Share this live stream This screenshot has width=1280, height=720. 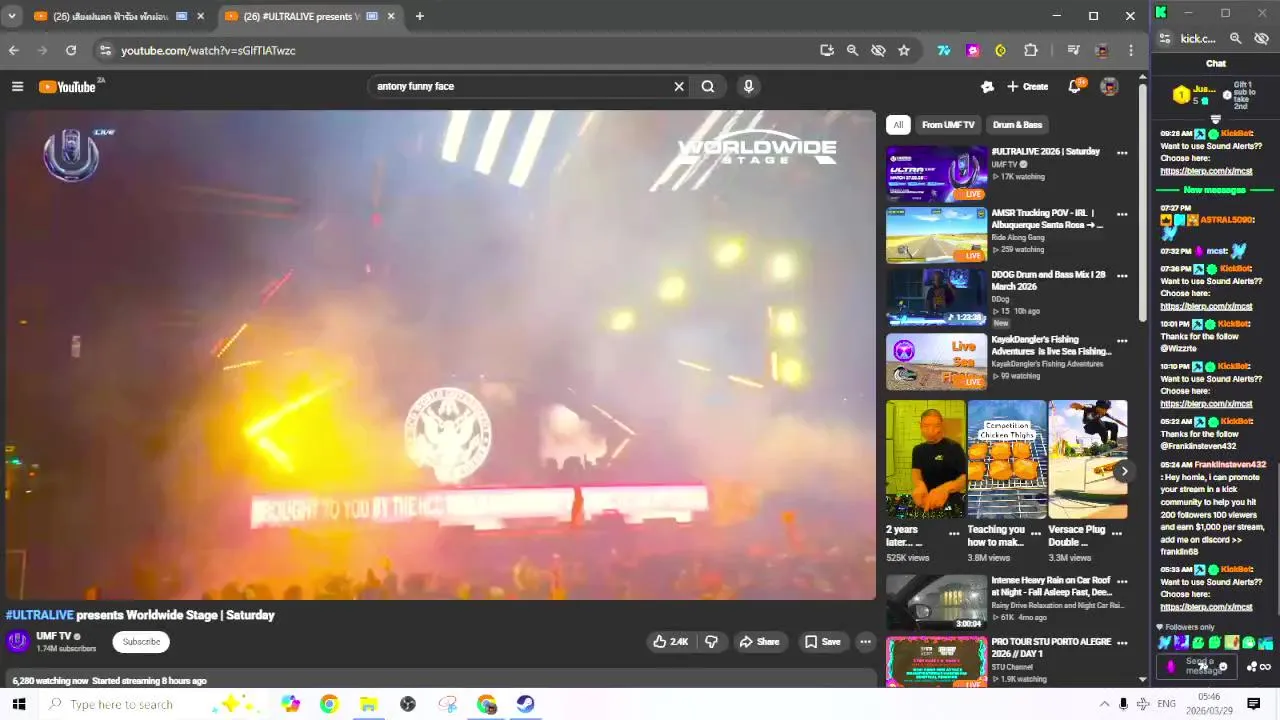click(759, 642)
